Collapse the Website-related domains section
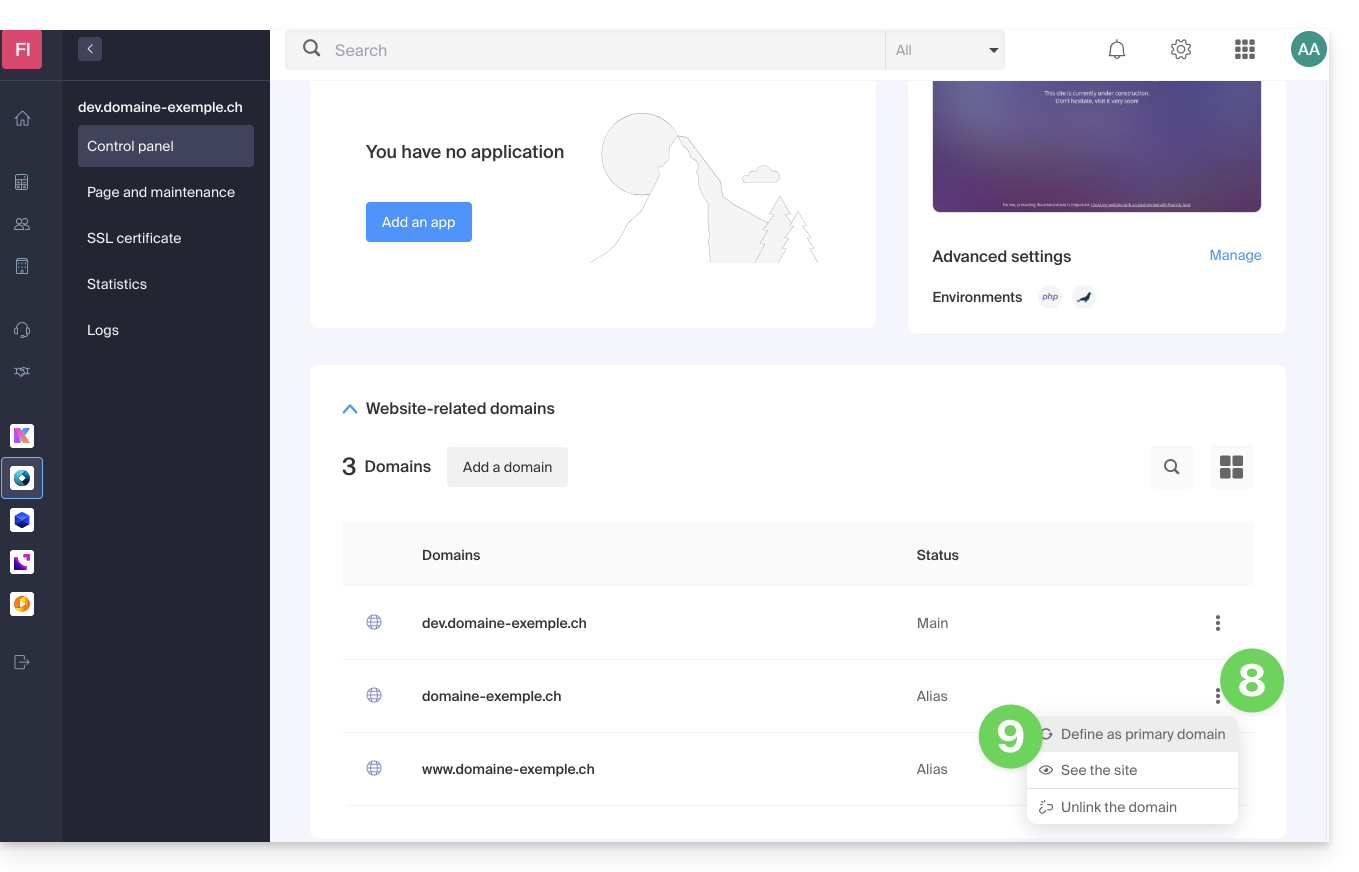 [350, 409]
